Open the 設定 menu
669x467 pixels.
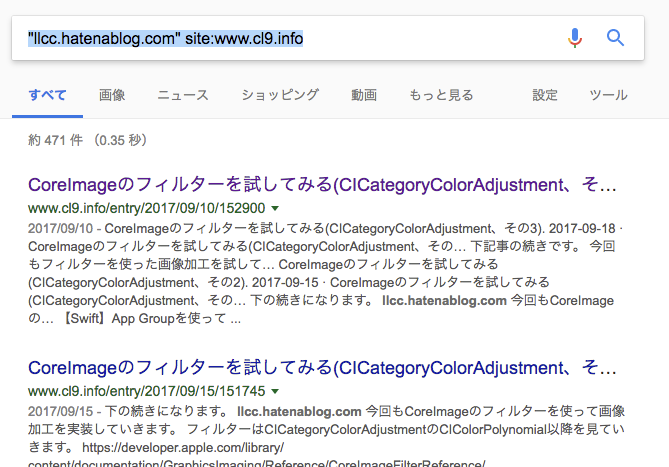click(x=545, y=95)
